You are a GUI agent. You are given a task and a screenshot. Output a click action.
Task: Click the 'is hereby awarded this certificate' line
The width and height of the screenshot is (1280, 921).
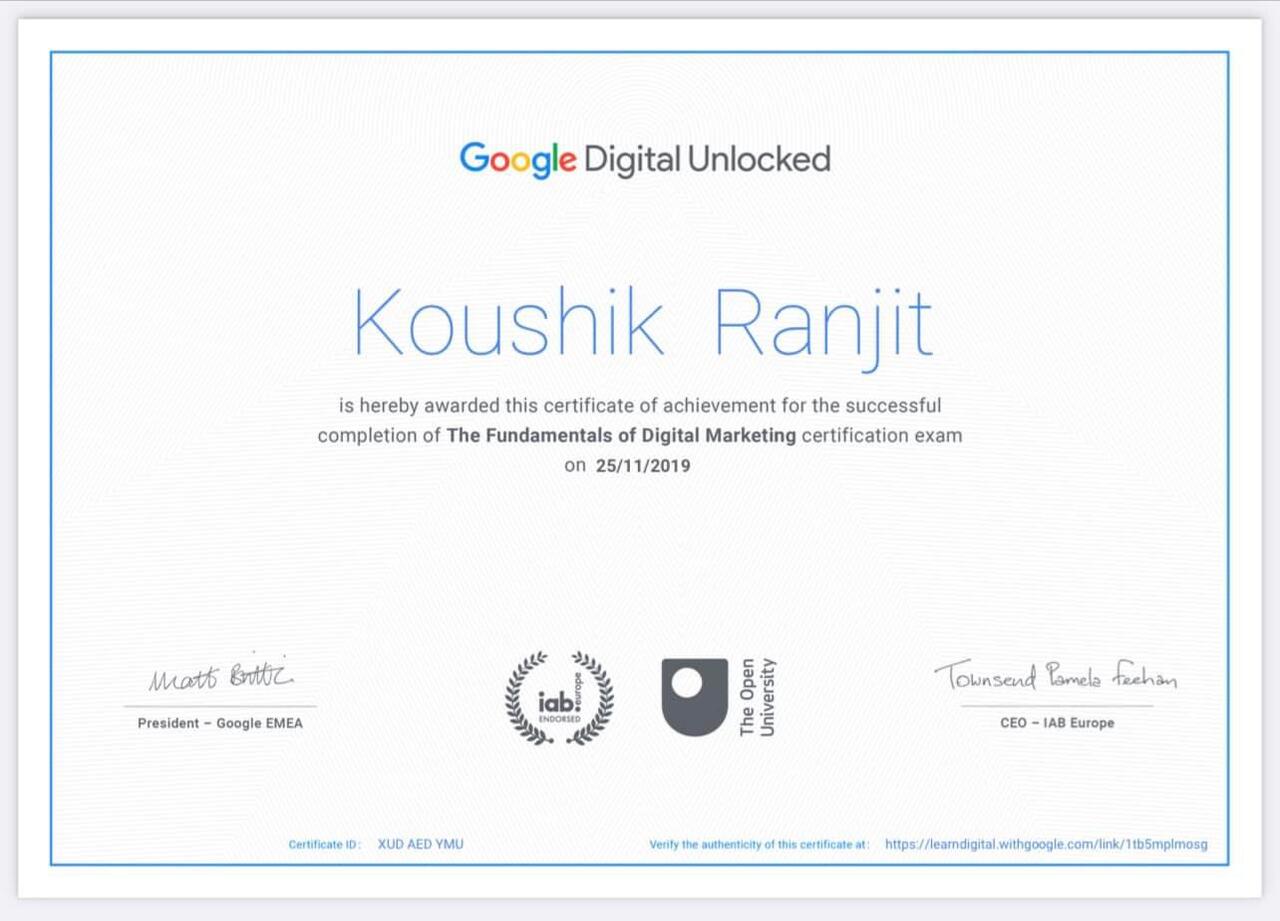[640, 406]
